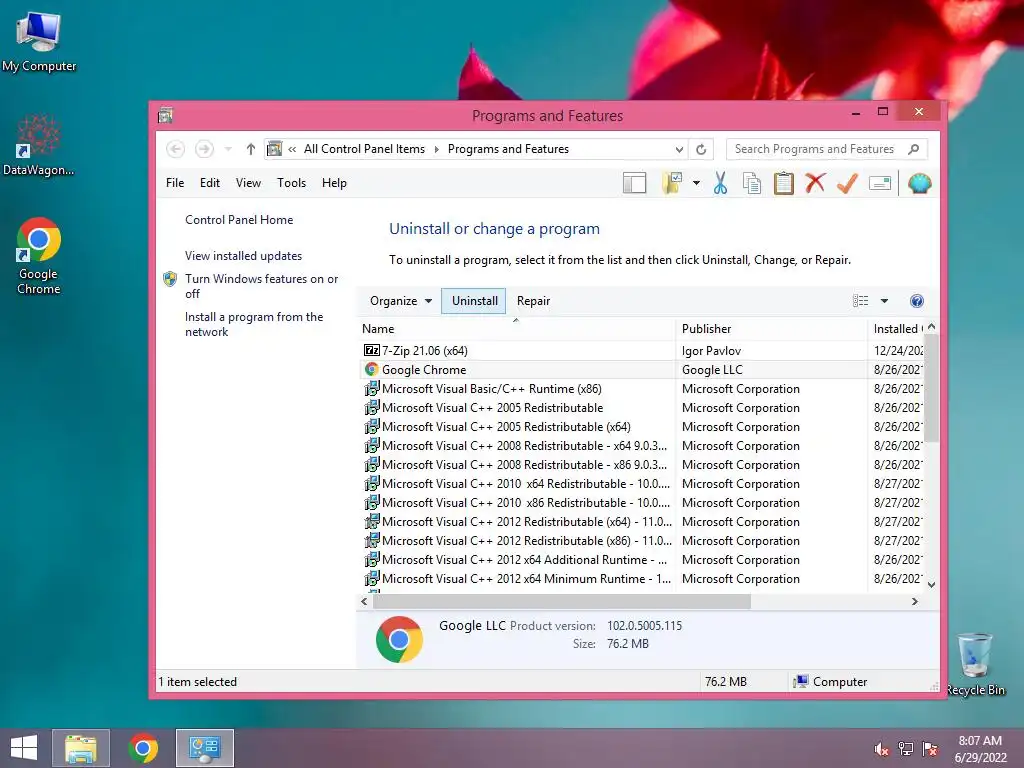Open the File menu
The width and height of the screenshot is (1024, 768).
175,183
